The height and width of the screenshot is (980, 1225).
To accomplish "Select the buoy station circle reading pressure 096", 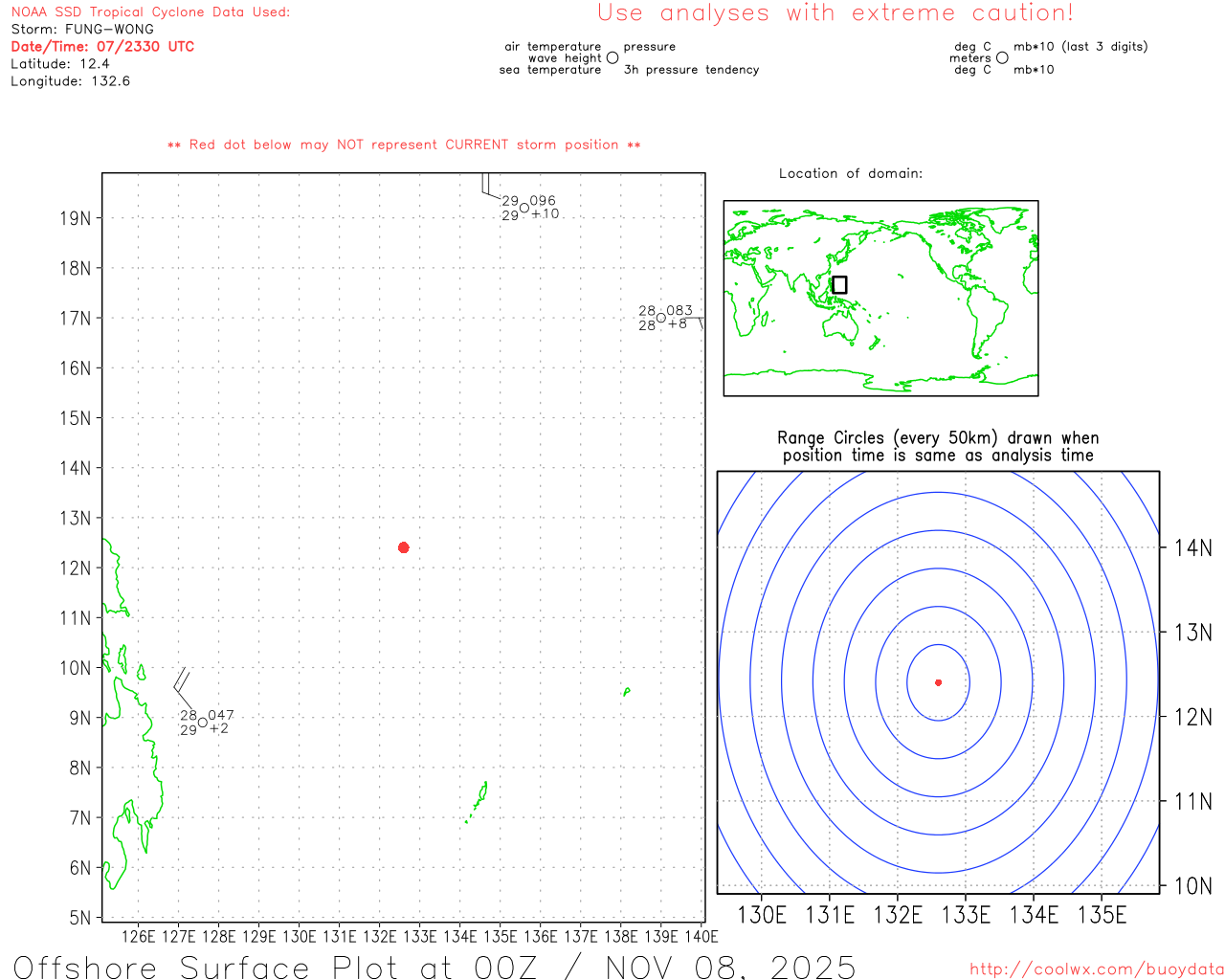I will 524,208.
